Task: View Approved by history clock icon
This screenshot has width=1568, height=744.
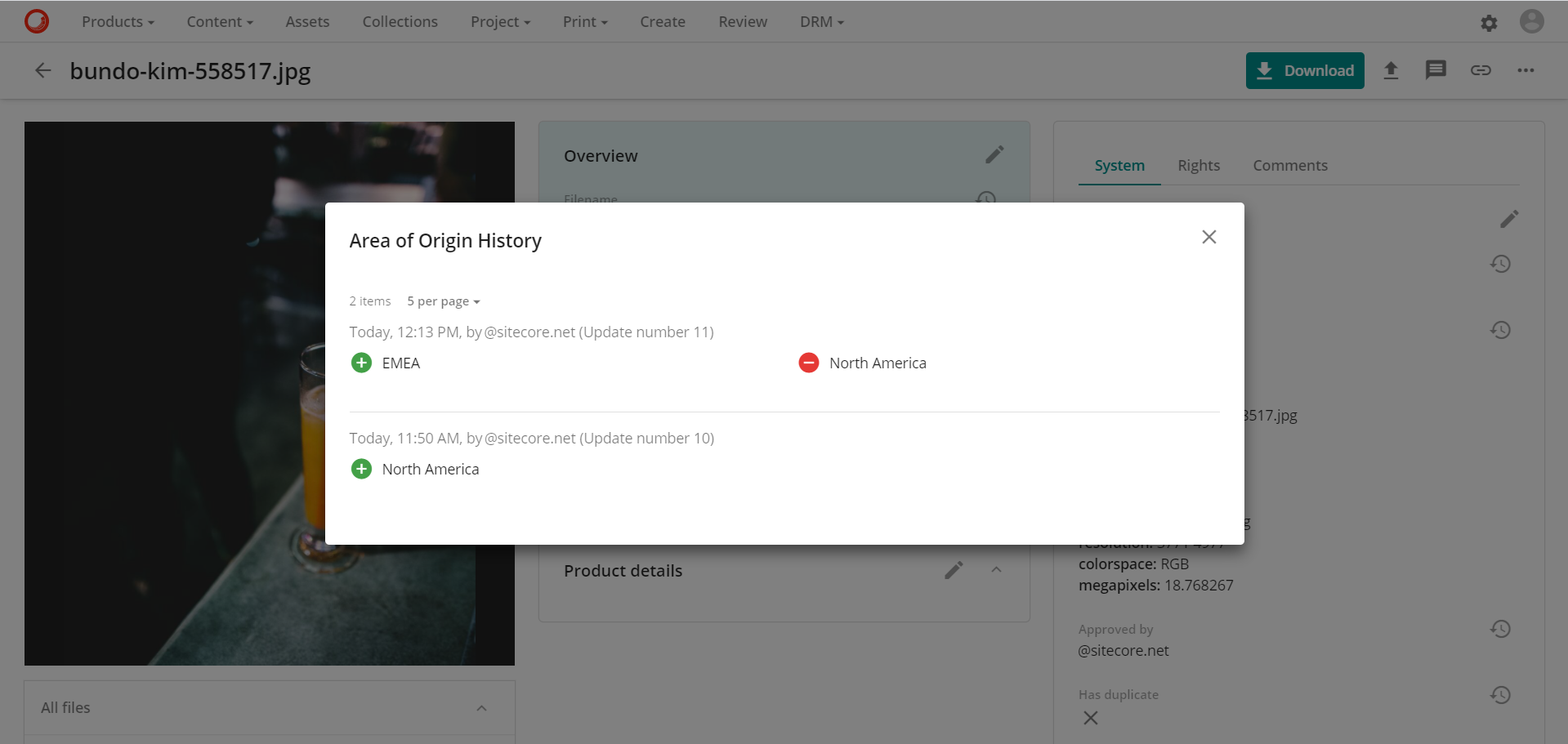Action: pyautogui.click(x=1500, y=628)
